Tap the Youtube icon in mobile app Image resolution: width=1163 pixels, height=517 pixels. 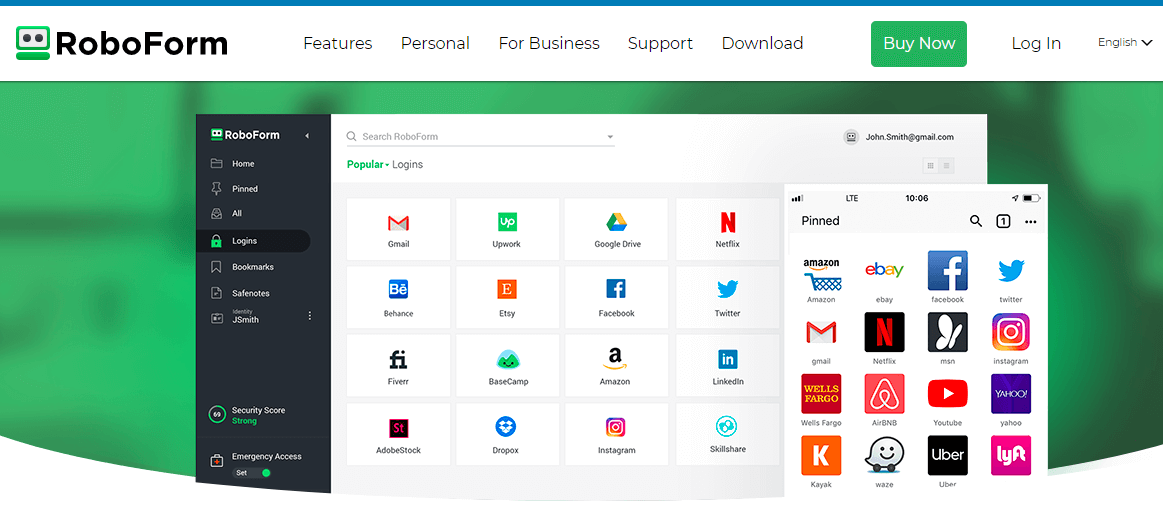click(947, 394)
